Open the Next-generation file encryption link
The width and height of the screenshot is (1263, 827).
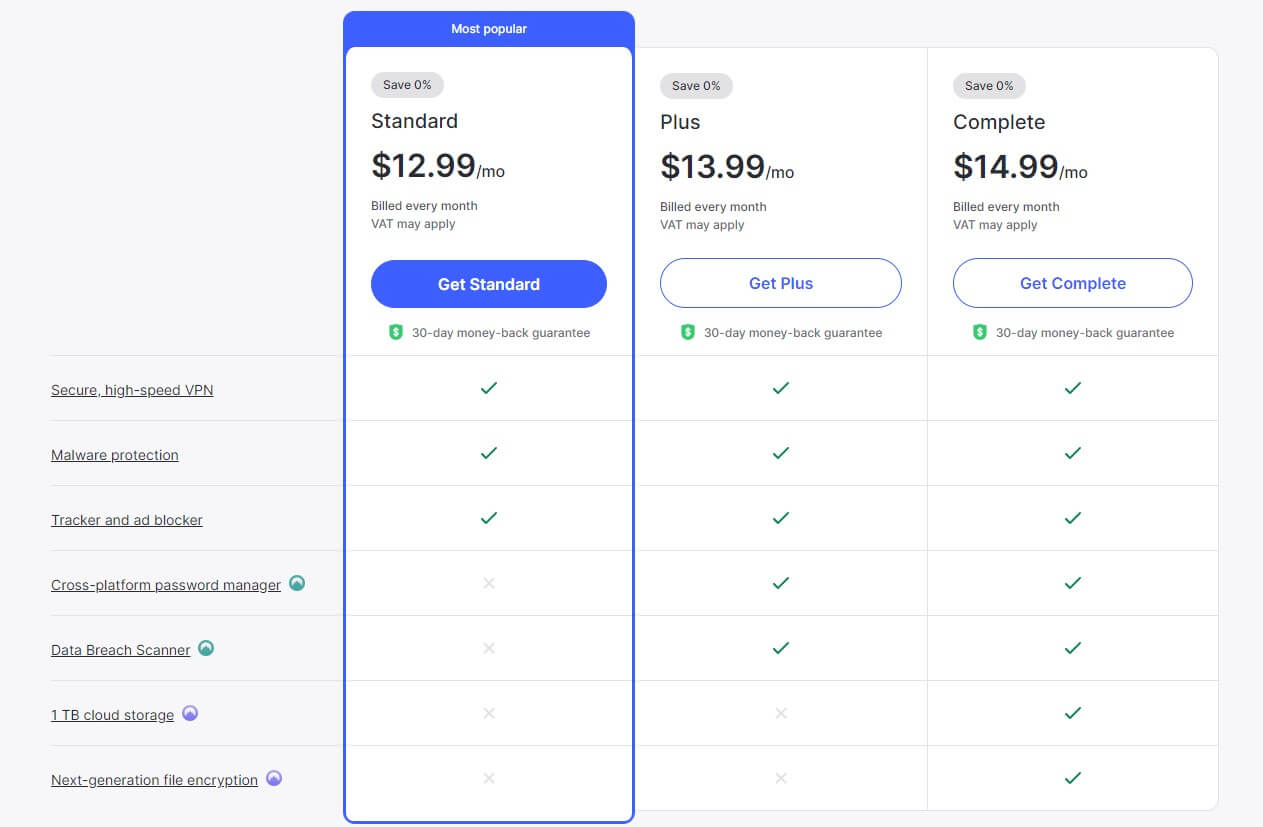(155, 780)
